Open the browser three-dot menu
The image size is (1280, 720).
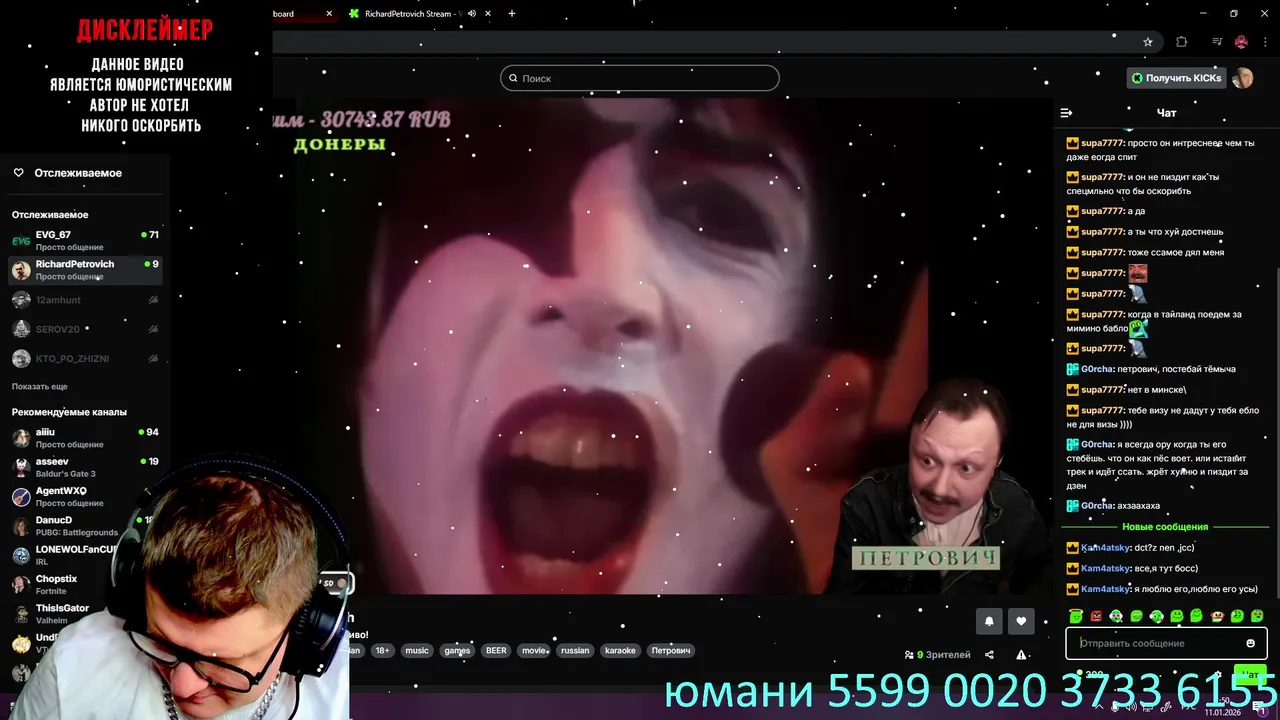tap(1265, 42)
